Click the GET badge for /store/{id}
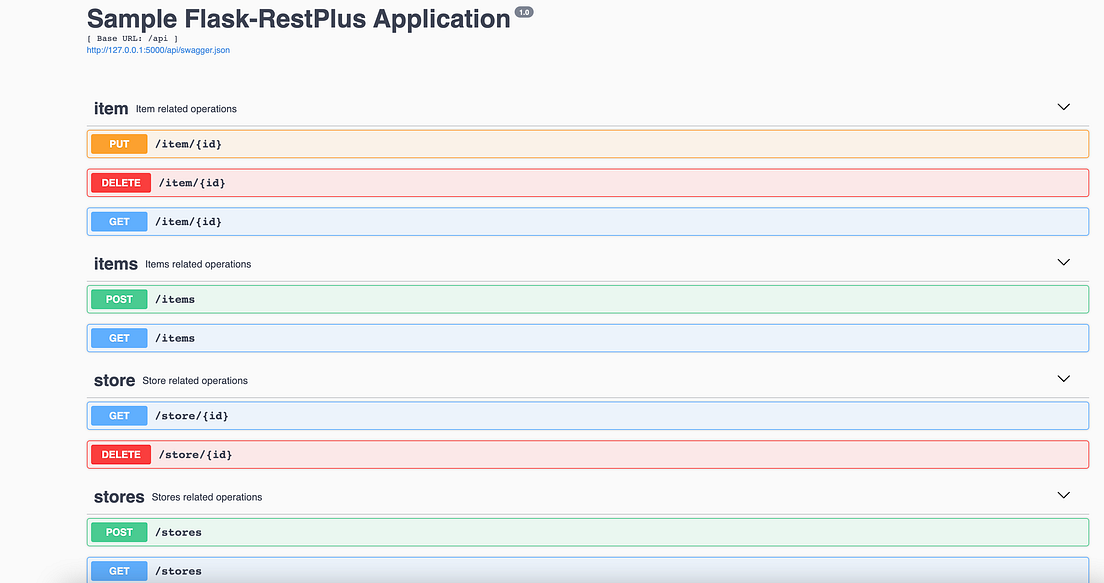This screenshot has width=1104, height=583. tap(119, 415)
